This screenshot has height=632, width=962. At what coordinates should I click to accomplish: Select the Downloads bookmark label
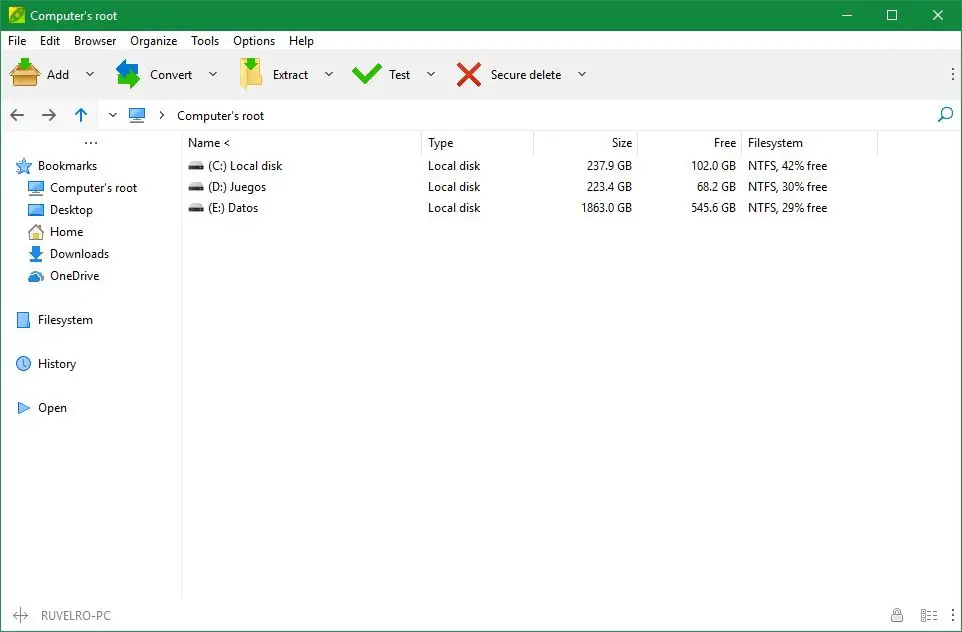(x=80, y=254)
